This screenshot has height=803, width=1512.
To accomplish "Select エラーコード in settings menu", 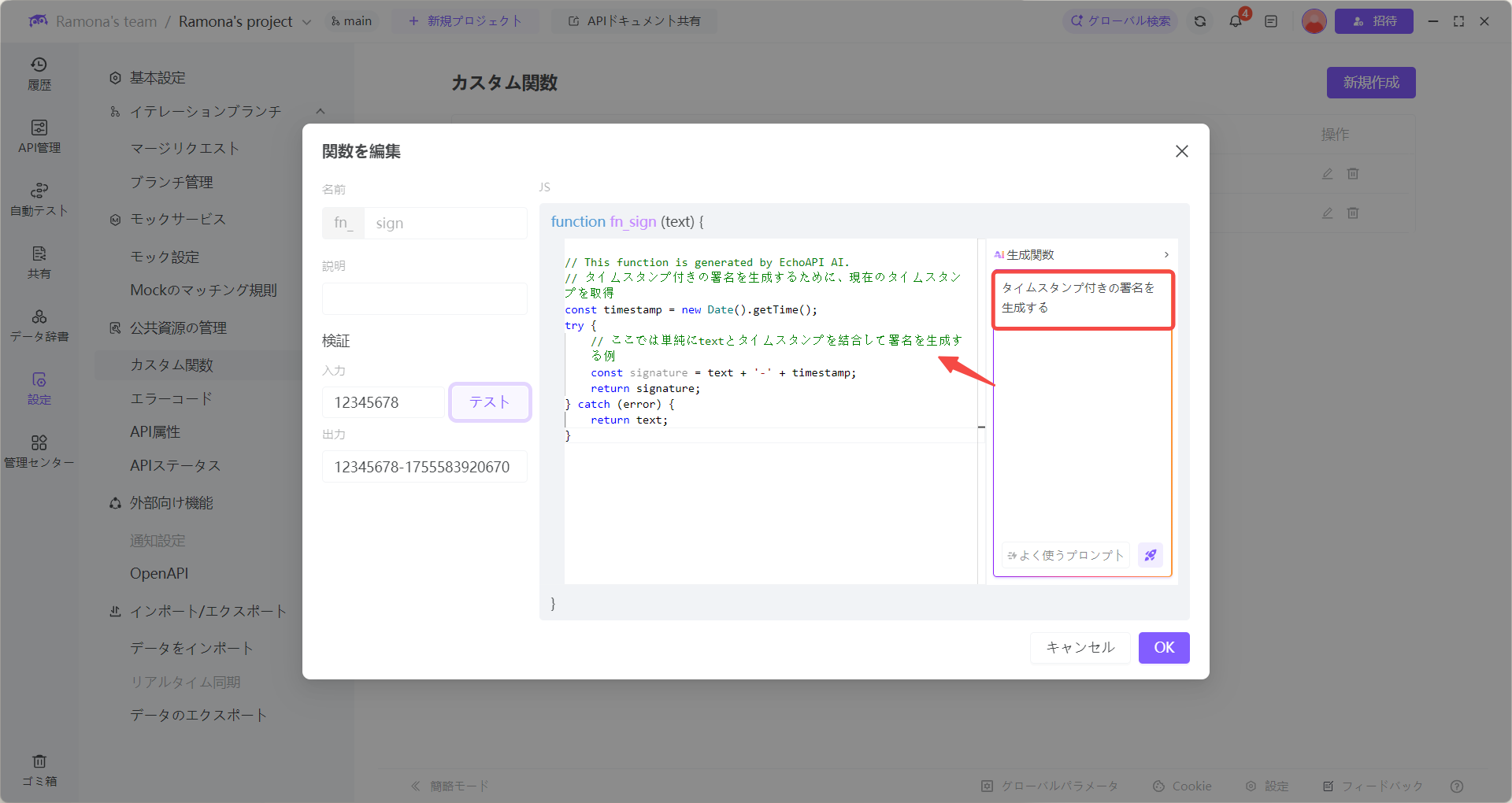I will click(x=172, y=399).
